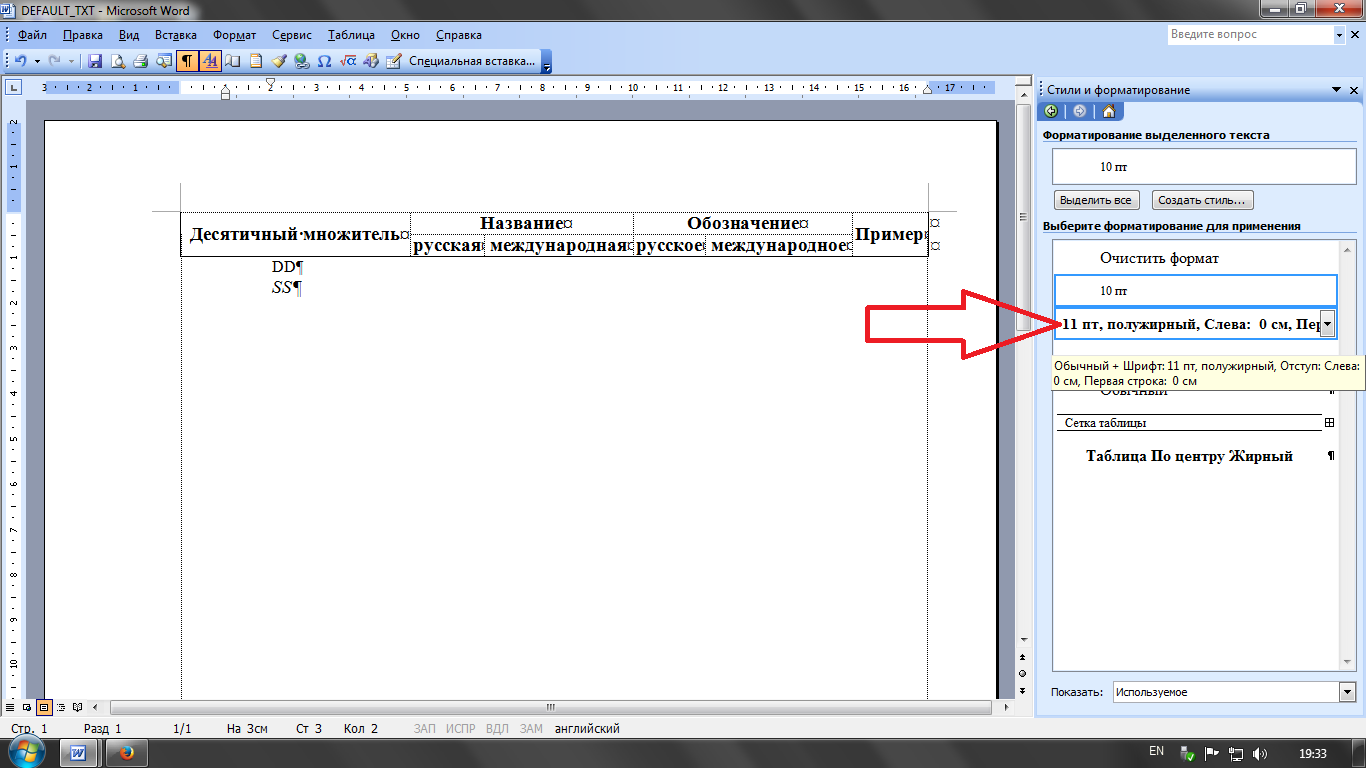Screen dimensions: 1366x768
Task: Open the Styles pane title dropdown arrow
Action: click(x=1337, y=90)
